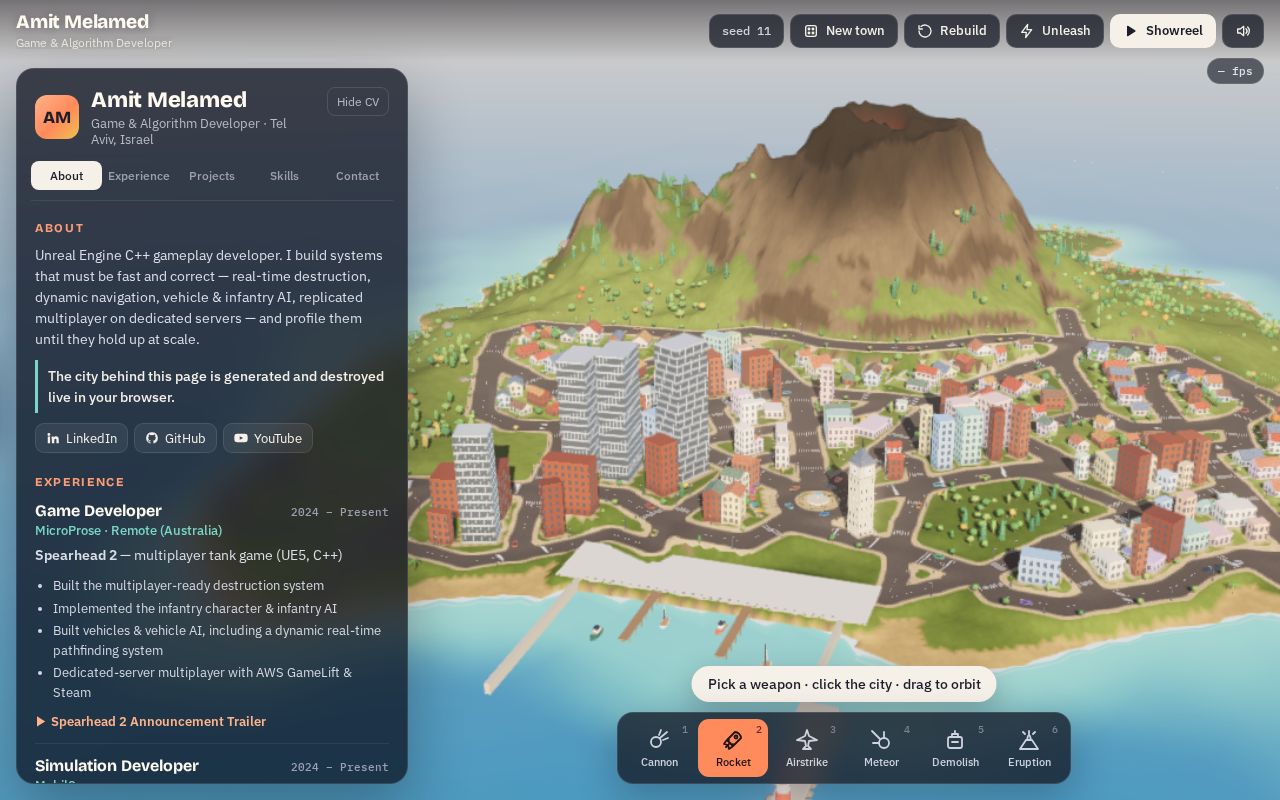Image resolution: width=1280 pixels, height=800 pixels.
Task: Click the "Simulation Developer" heading
Action: (117, 765)
